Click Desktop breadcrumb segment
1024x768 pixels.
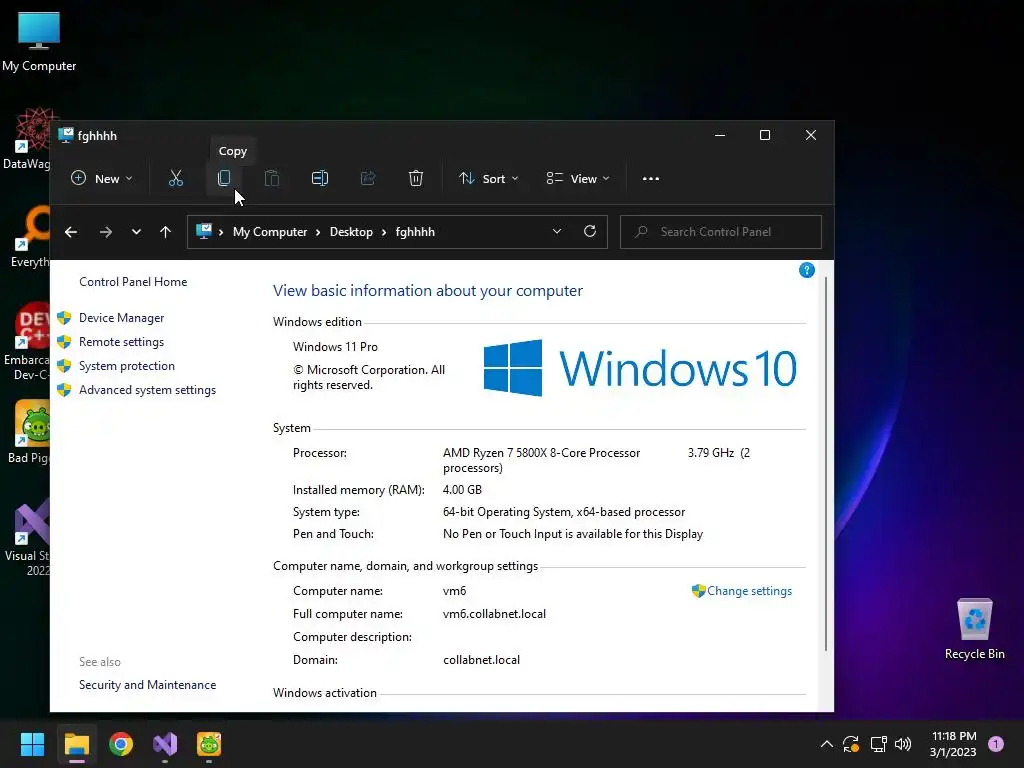pyautogui.click(x=351, y=232)
